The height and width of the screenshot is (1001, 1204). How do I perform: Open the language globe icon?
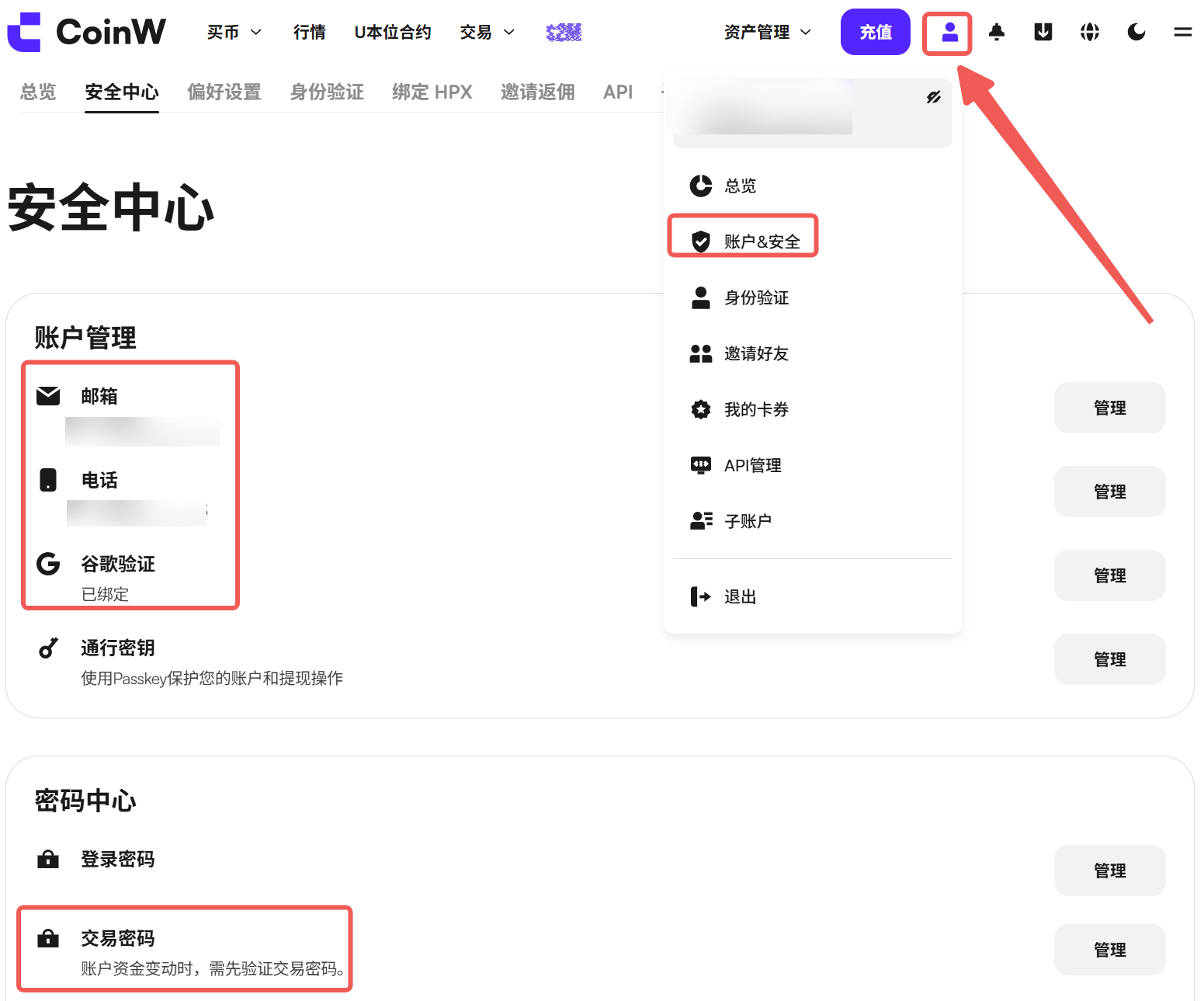[1090, 32]
